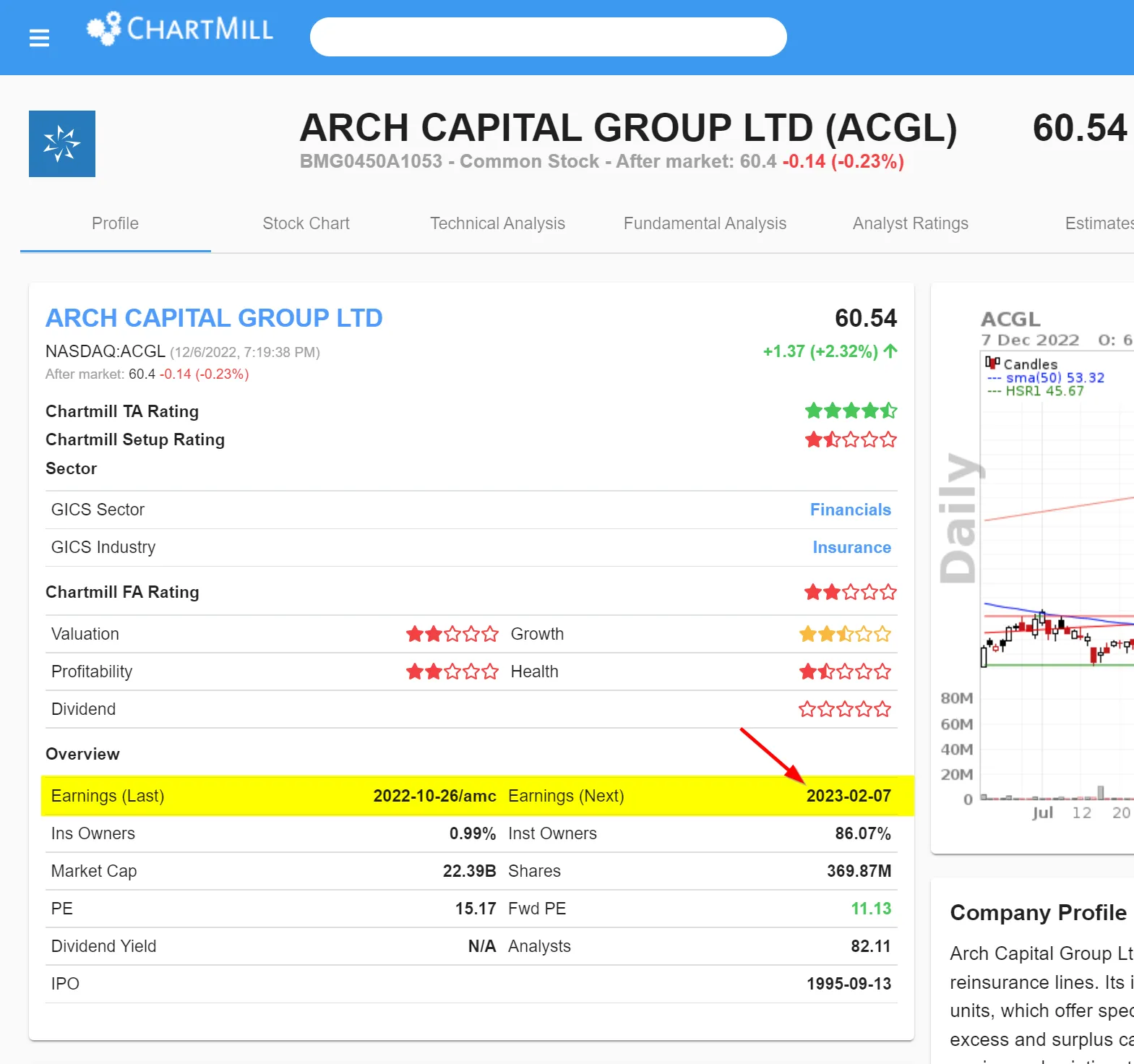Click the Chartmill FA Rating stars

click(851, 592)
